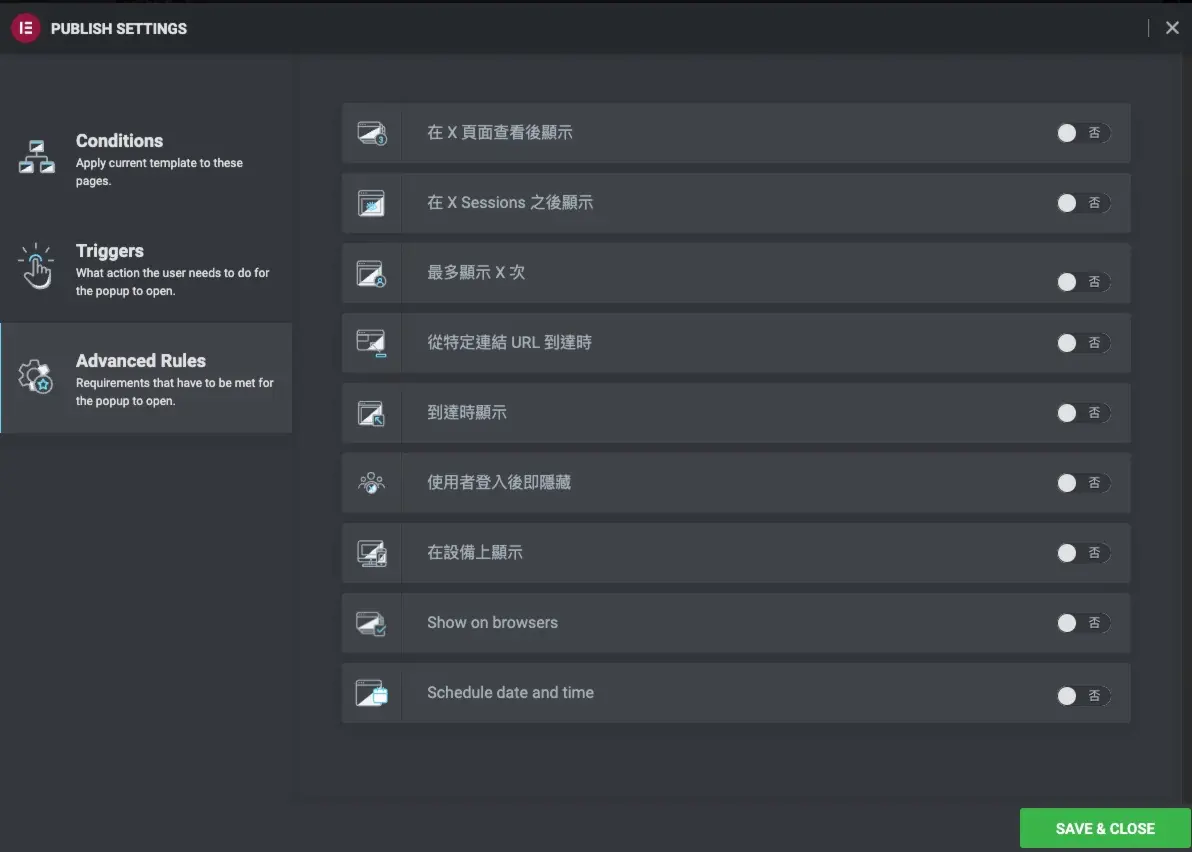Click the Triggers hand-tap icon
This screenshot has width=1192, height=852.
36,266
